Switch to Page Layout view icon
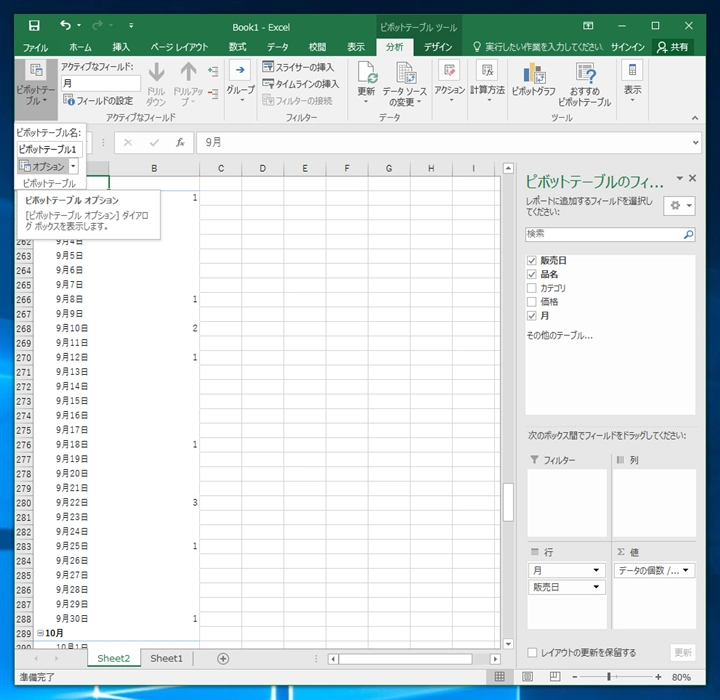Screen dimensions: 720x700 [x=528, y=677]
